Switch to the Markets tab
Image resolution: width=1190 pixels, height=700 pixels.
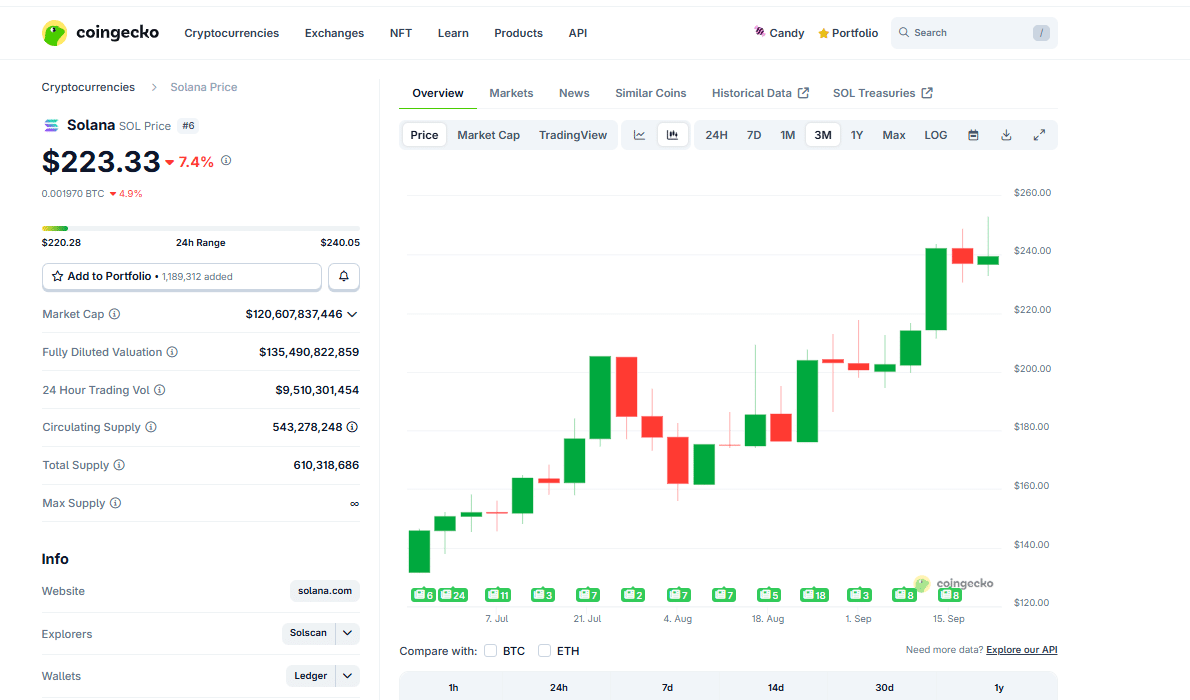pos(511,93)
